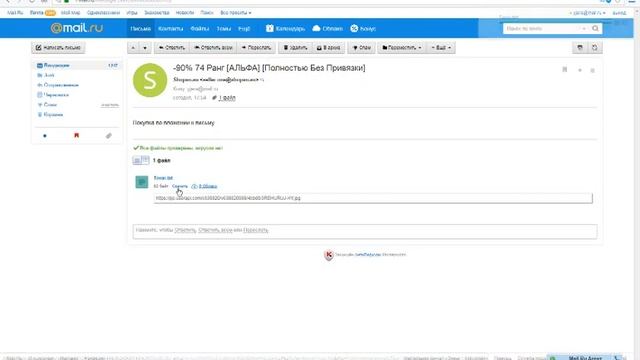Open Бонус from the header
The height and width of the screenshot is (360, 640).
coord(363,29)
